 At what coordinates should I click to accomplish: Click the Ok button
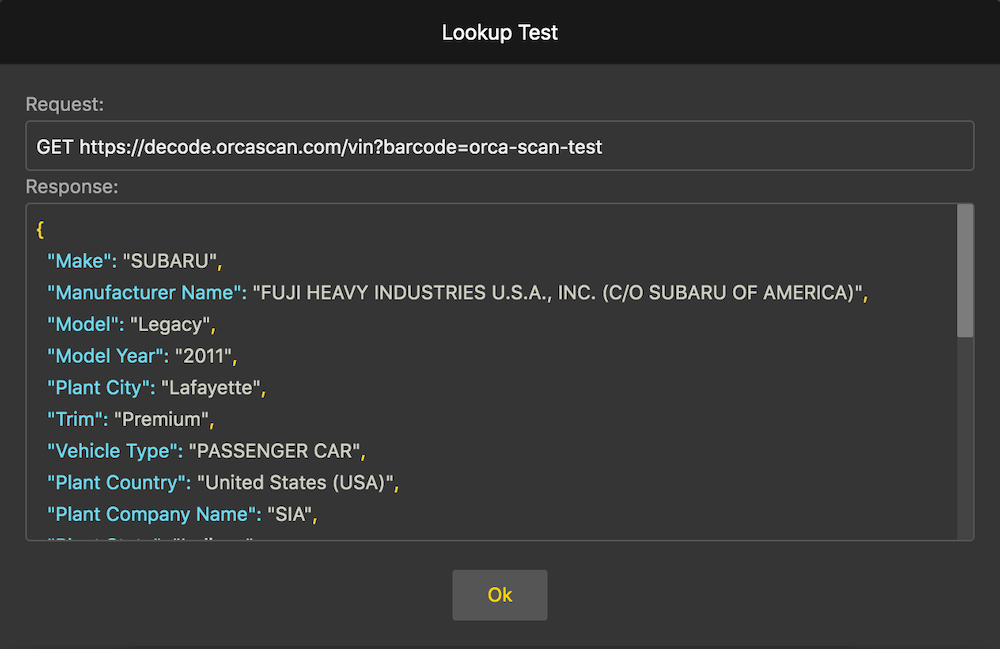point(499,595)
